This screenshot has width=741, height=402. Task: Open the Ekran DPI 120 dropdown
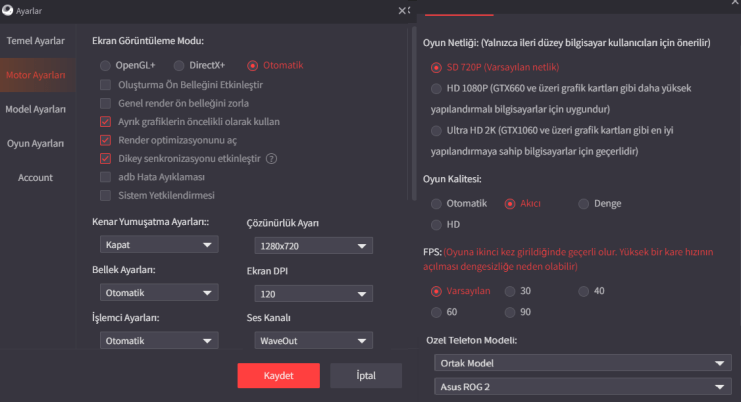coord(313,294)
